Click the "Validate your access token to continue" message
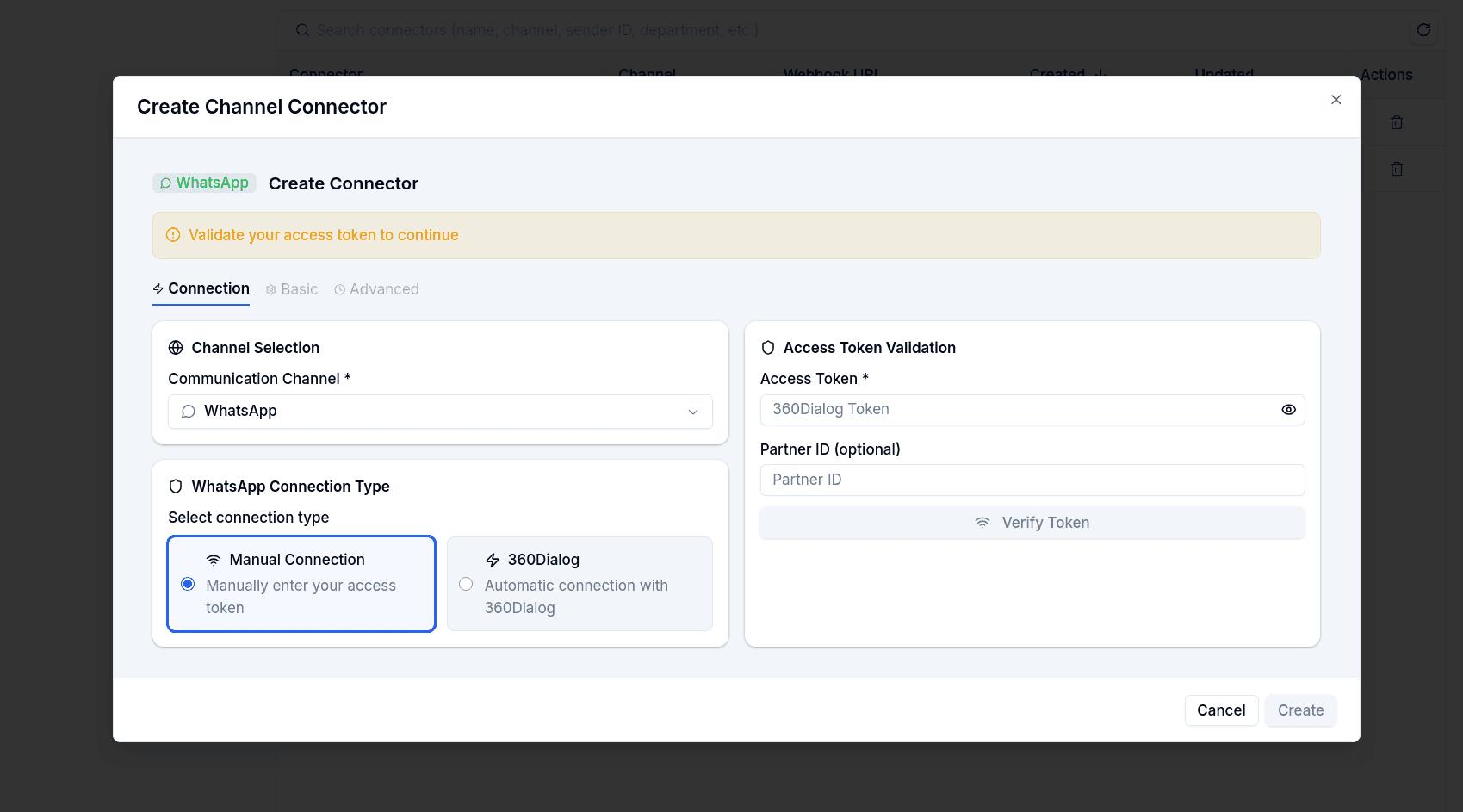 [324, 235]
